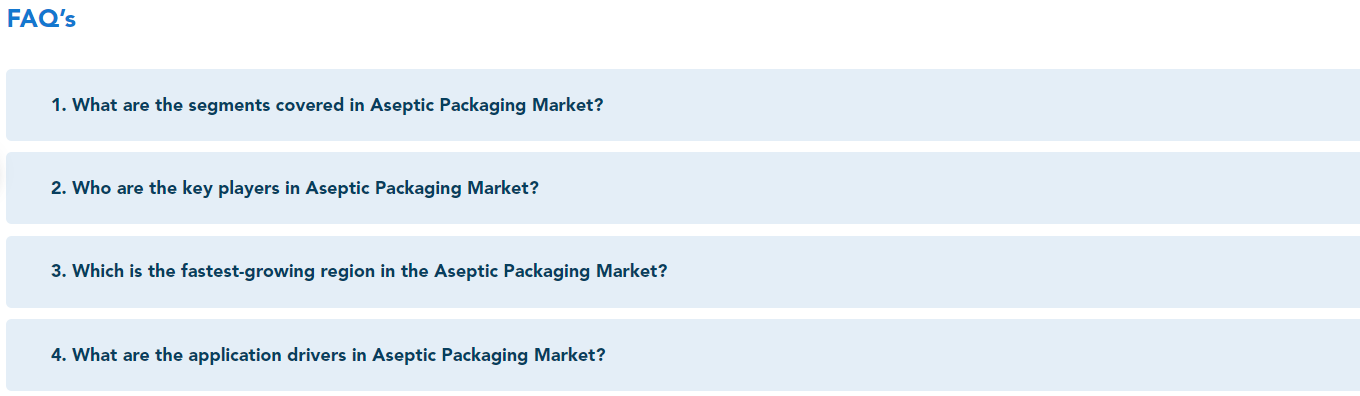Open FAQ item number 1
This screenshot has width=1360, height=396.
click(x=683, y=105)
